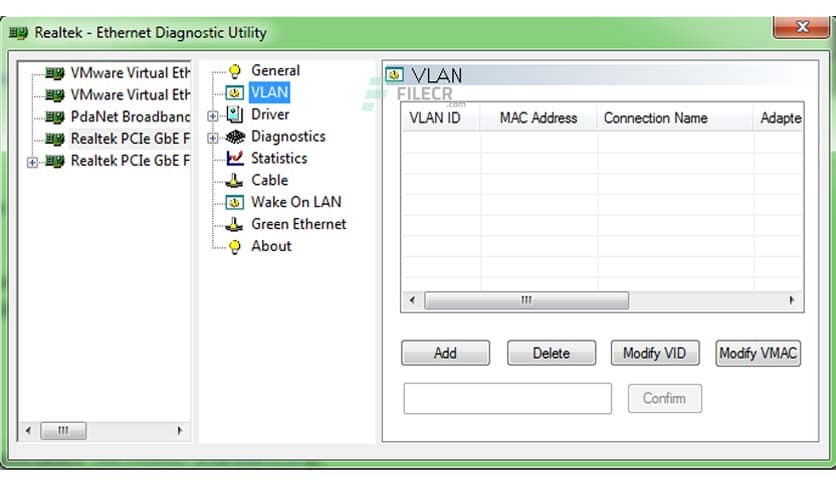Select the second VMware Virtual Eth adapter
This screenshot has width=836, height=484.
[x=130, y=95]
